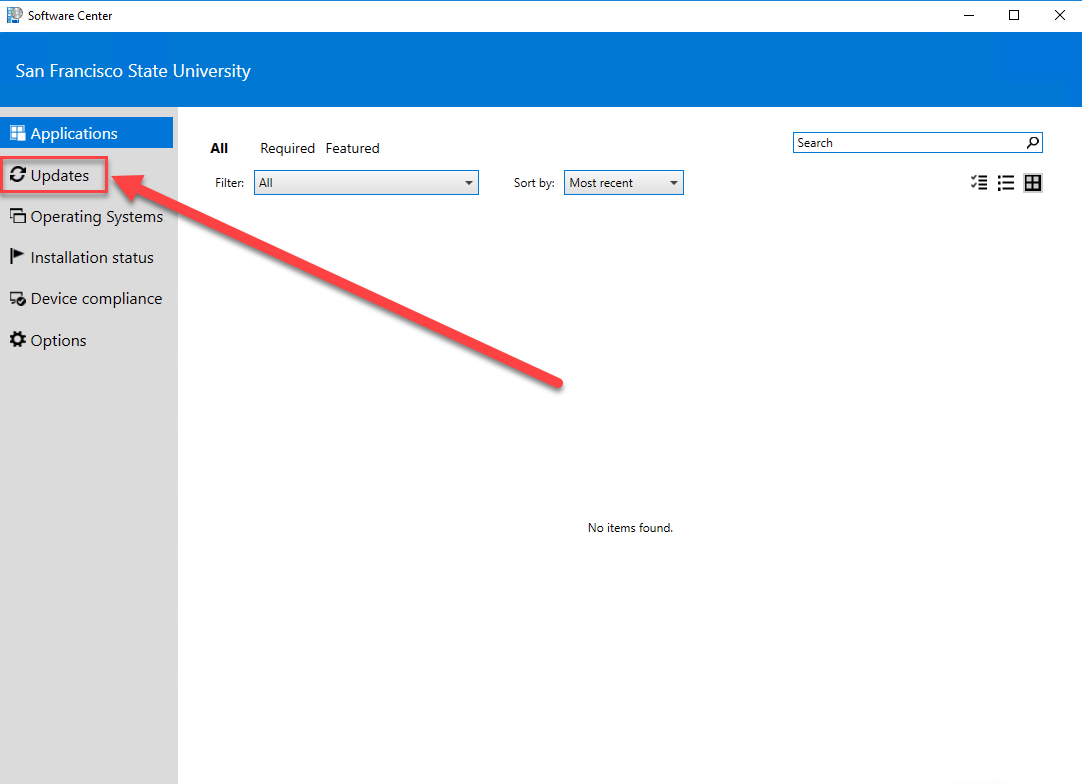Image resolution: width=1082 pixels, height=784 pixels.
Task: Click the 'No items found.' message
Action: pyautogui.click(x=630, y=528)
